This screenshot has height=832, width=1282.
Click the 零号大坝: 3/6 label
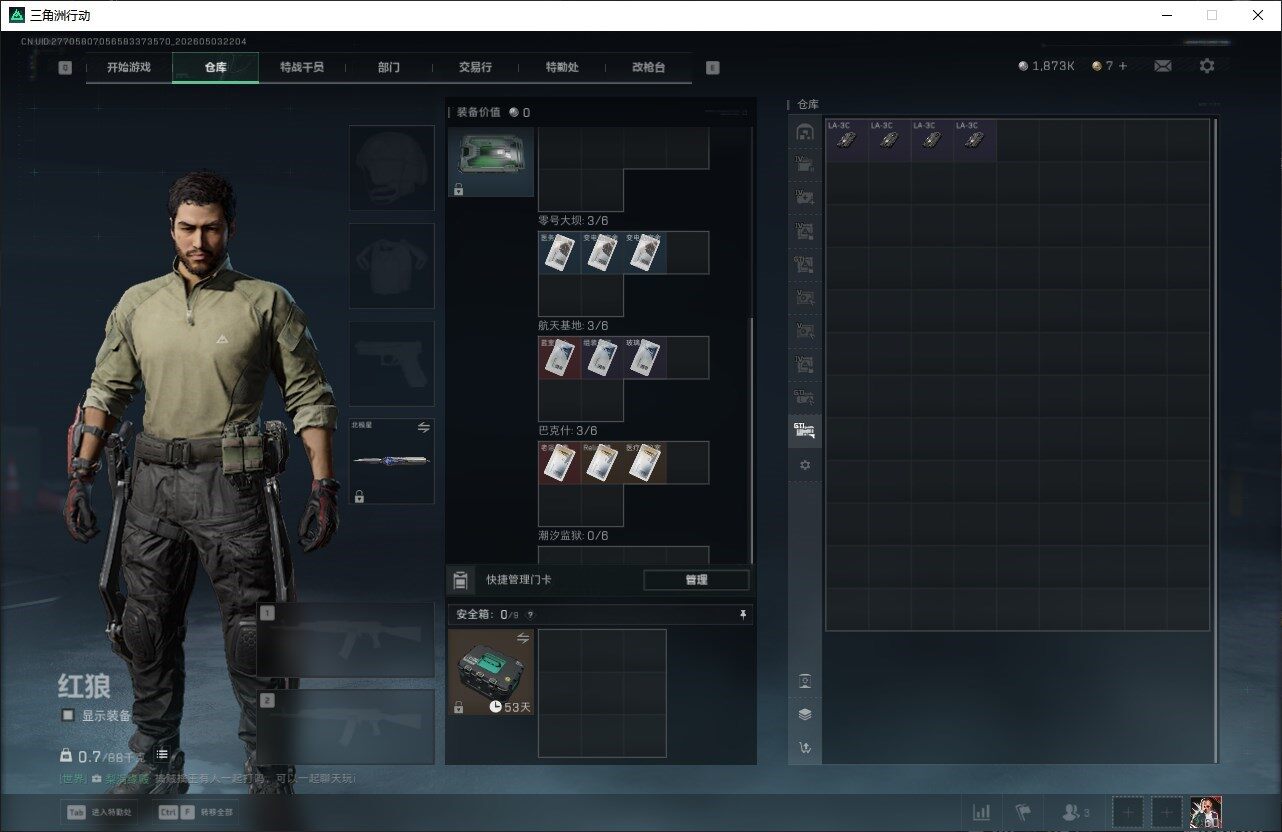tap(574, 221)
